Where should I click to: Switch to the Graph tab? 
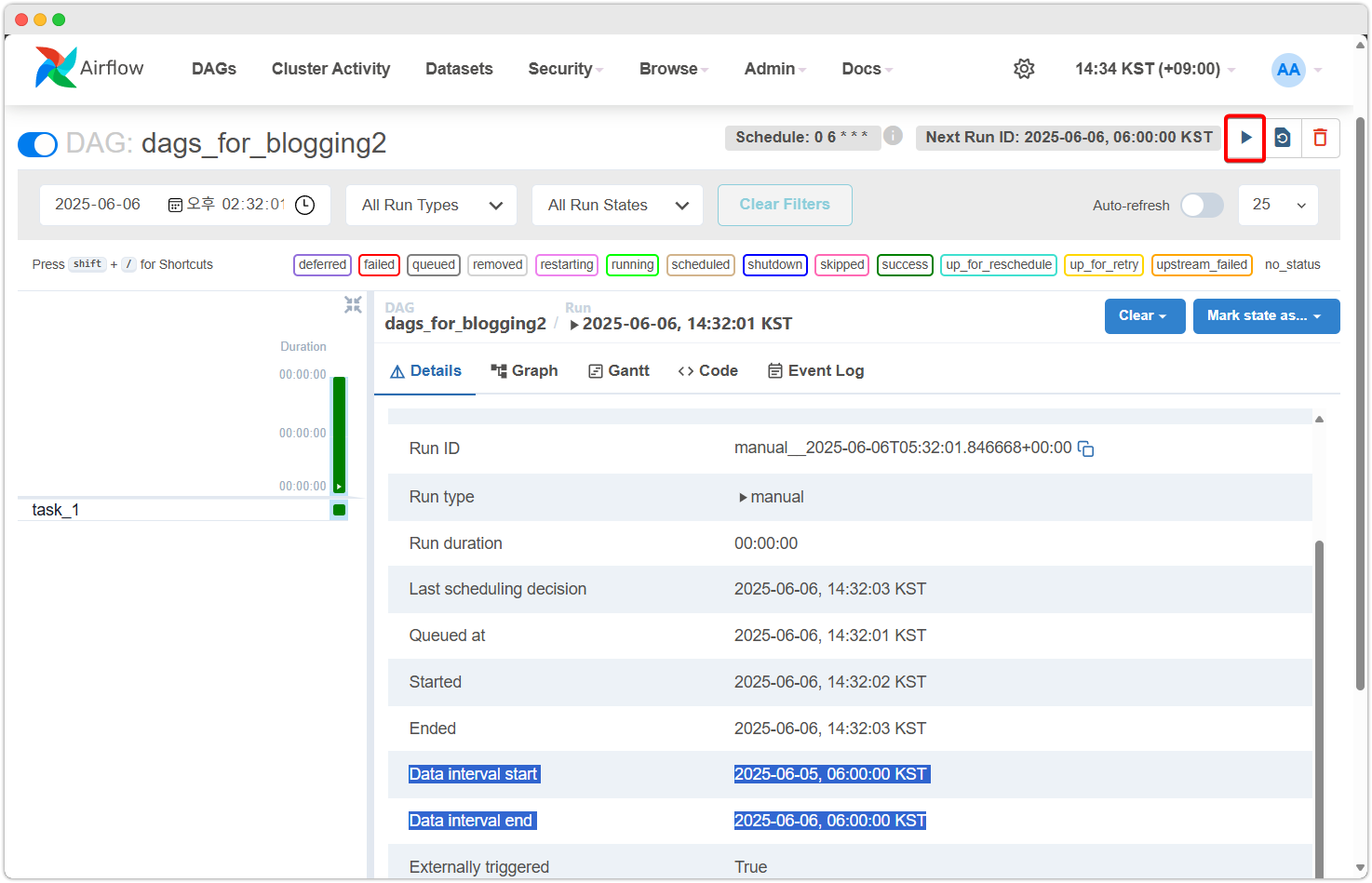(x=524, y=371)
